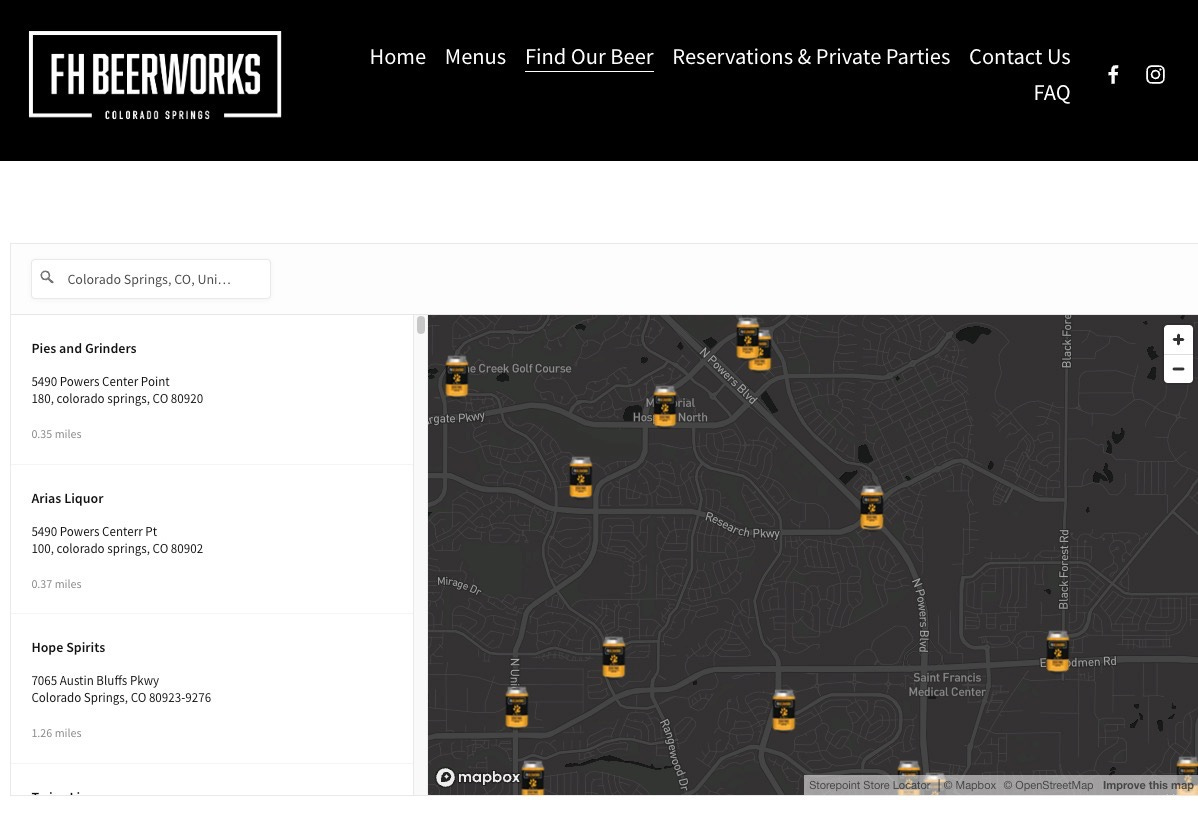Select the Hope Spirits listing
This screenshot has height=831, width=1198.
tap(212, 689)
